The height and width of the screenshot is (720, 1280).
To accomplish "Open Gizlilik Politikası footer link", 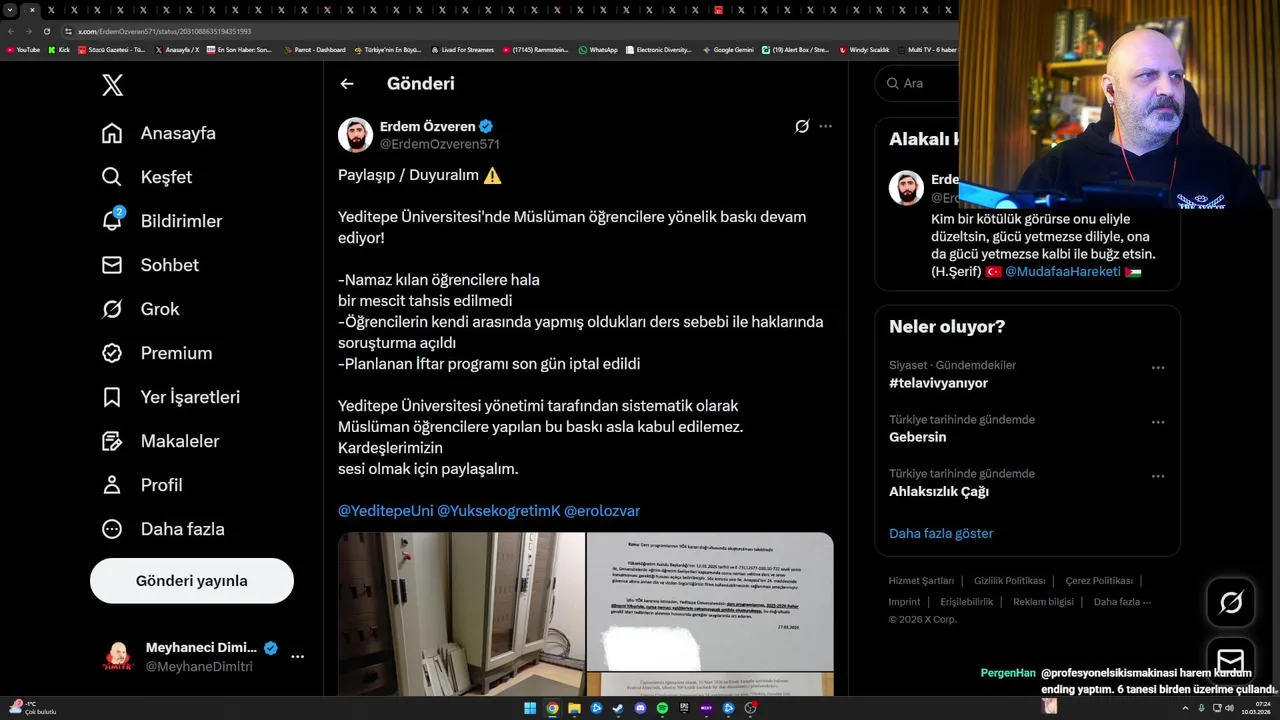I will point(1010,581).
